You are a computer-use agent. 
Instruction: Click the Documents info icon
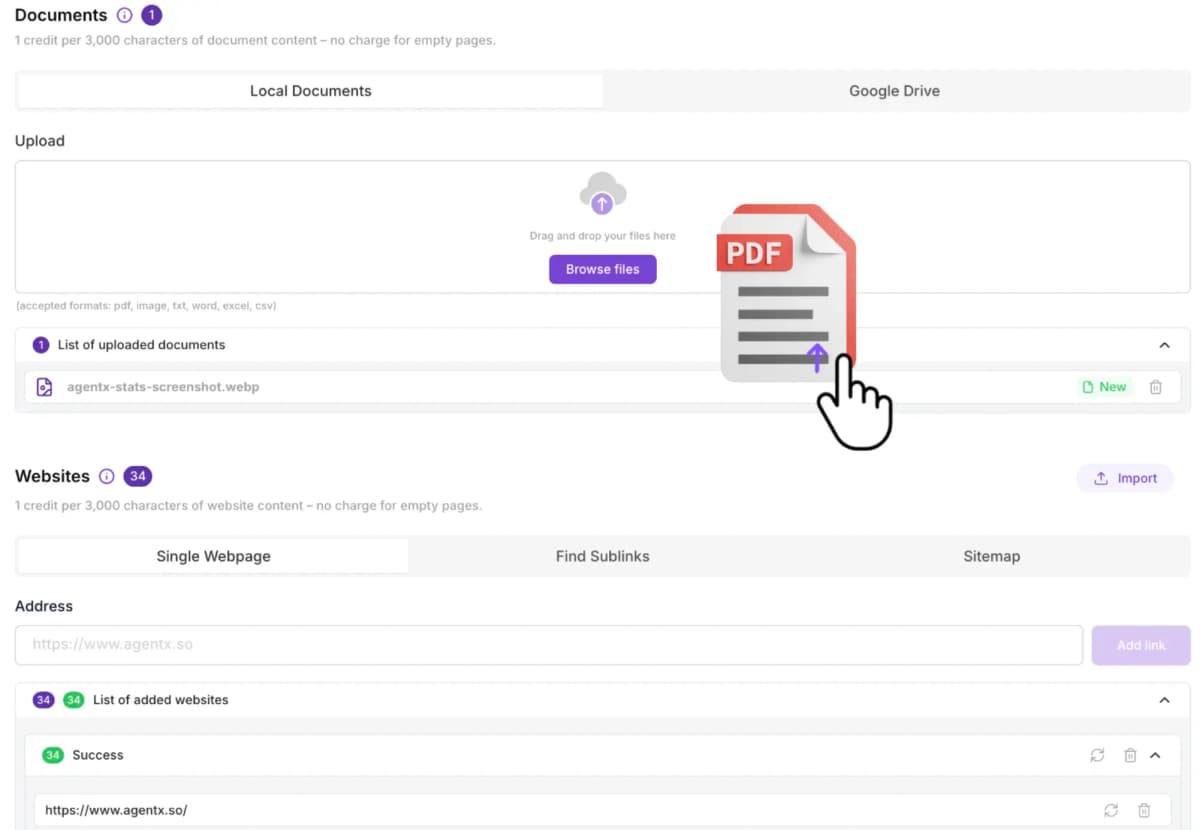coord(124,16)
